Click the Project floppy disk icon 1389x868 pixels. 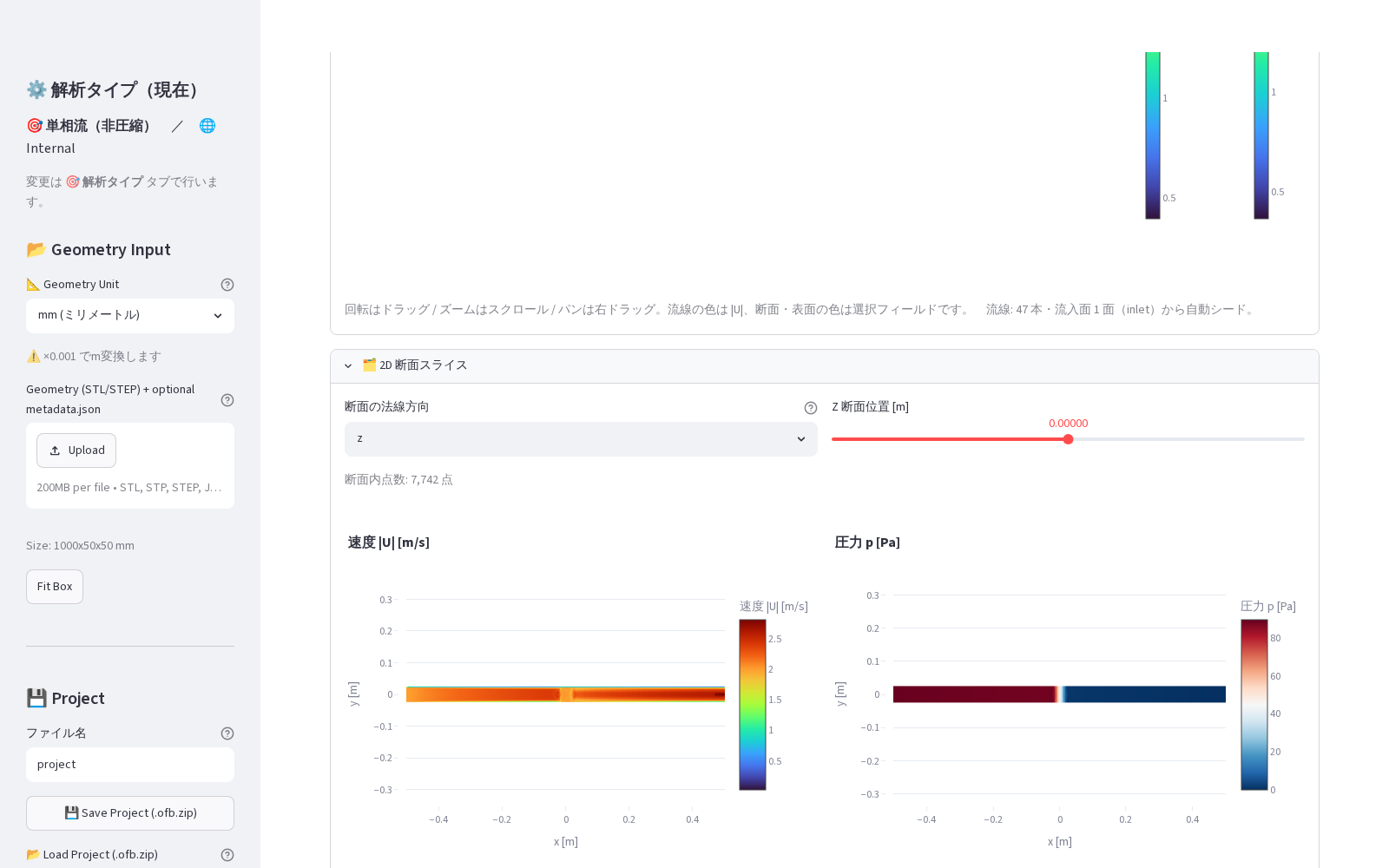click(36, 699)
